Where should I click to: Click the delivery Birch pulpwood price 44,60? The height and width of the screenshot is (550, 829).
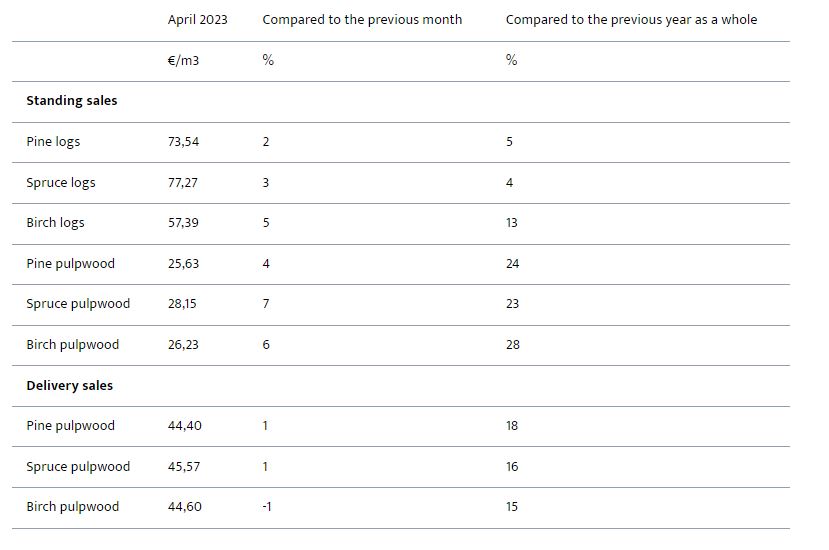pyautogui.click(x=184, y=507)
